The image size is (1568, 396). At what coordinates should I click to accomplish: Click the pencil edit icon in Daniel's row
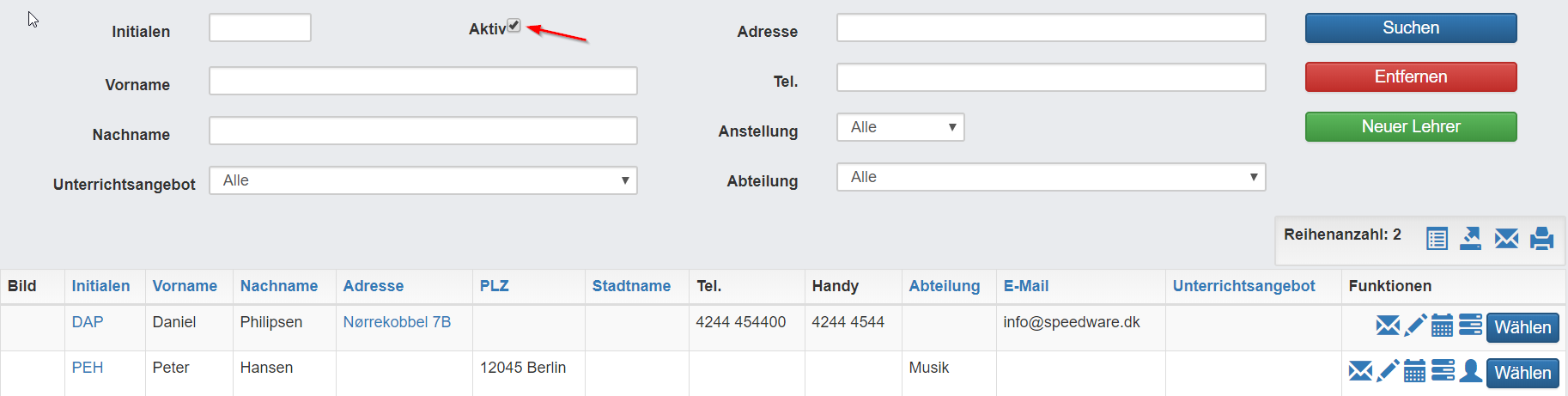1416,325
